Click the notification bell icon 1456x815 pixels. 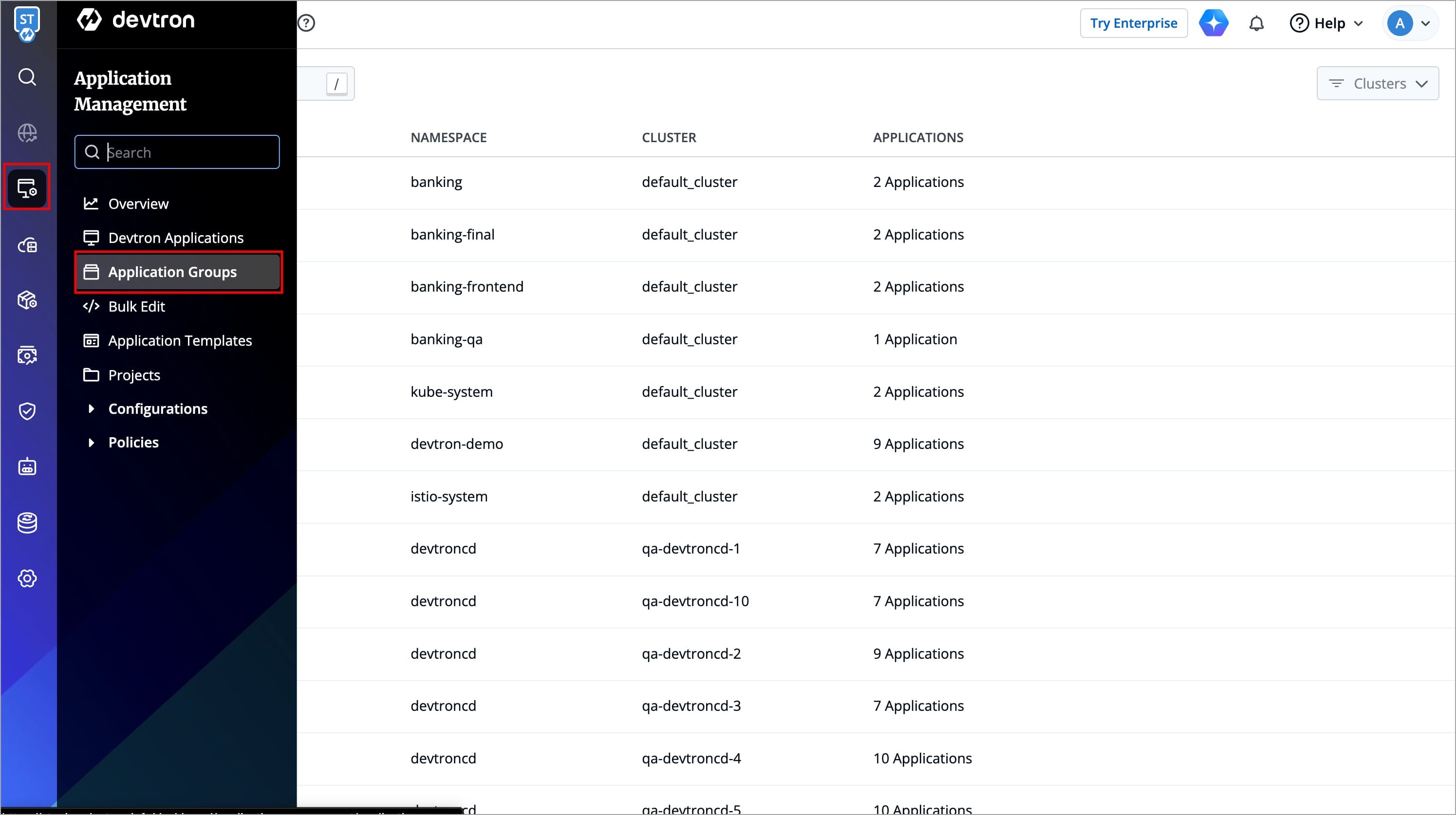(x=1256, y=24)
